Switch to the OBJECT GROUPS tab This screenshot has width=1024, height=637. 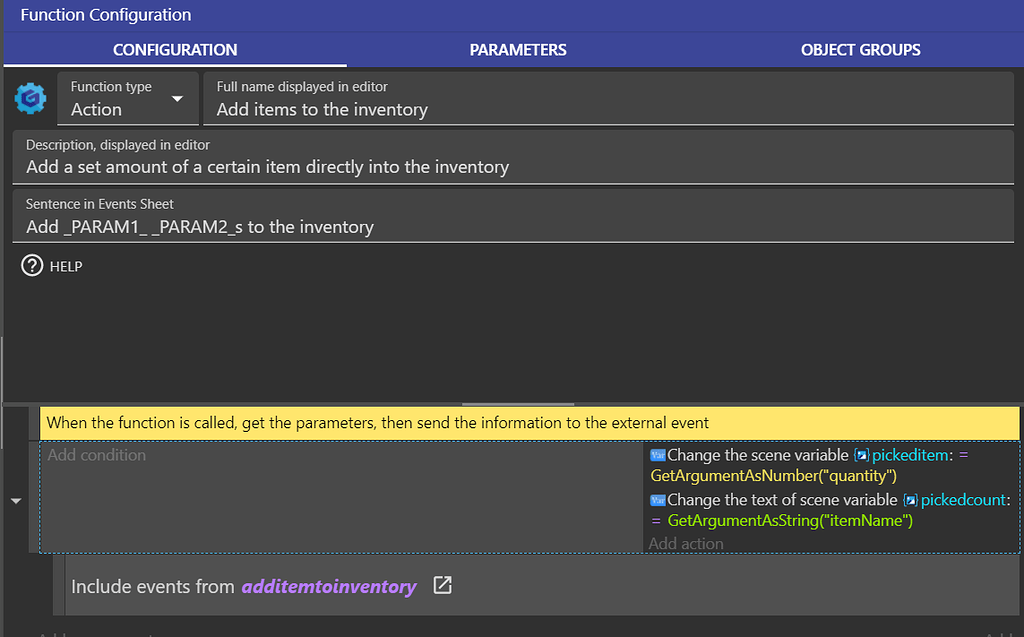click(860, 49)
